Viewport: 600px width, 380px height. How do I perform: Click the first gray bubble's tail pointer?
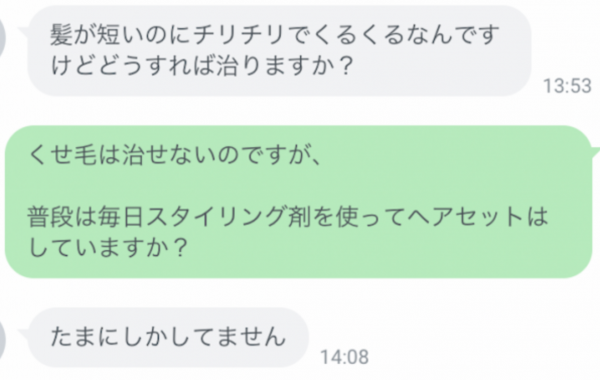[24, 31]
